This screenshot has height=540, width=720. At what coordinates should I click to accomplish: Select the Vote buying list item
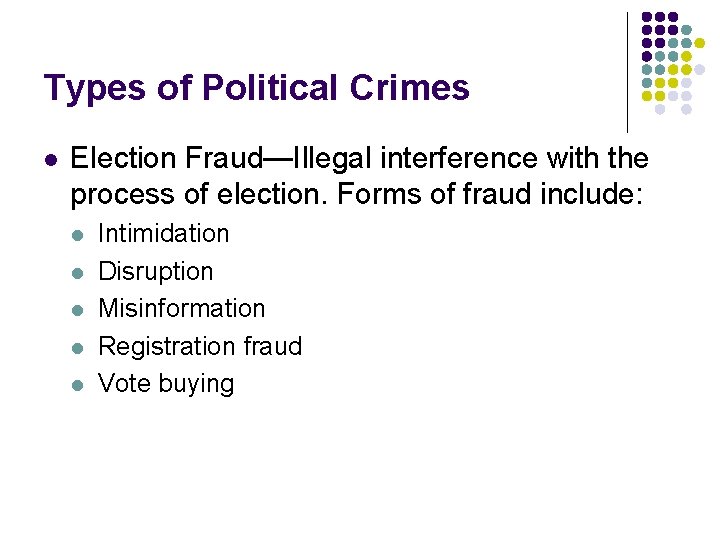pos(166,384)
